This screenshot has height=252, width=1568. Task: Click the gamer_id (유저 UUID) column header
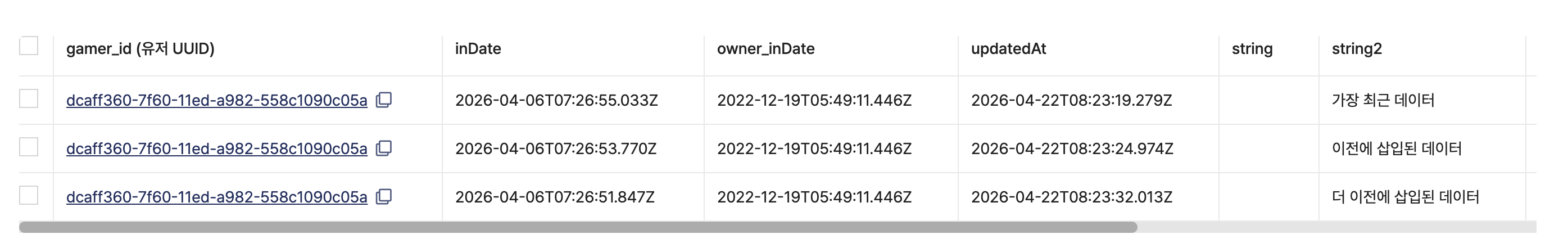tap(140, 49)
